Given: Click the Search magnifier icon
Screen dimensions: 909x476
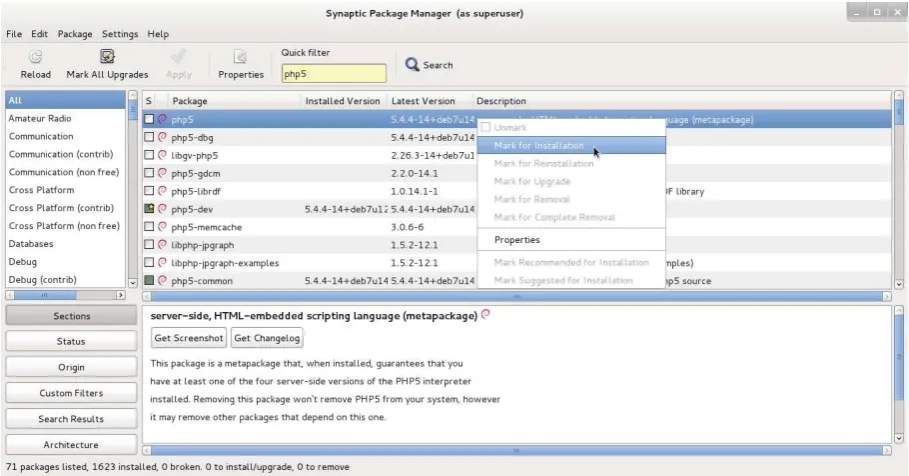Looking at the screenshot, I should pyautogui.click(x=412, y=64).
